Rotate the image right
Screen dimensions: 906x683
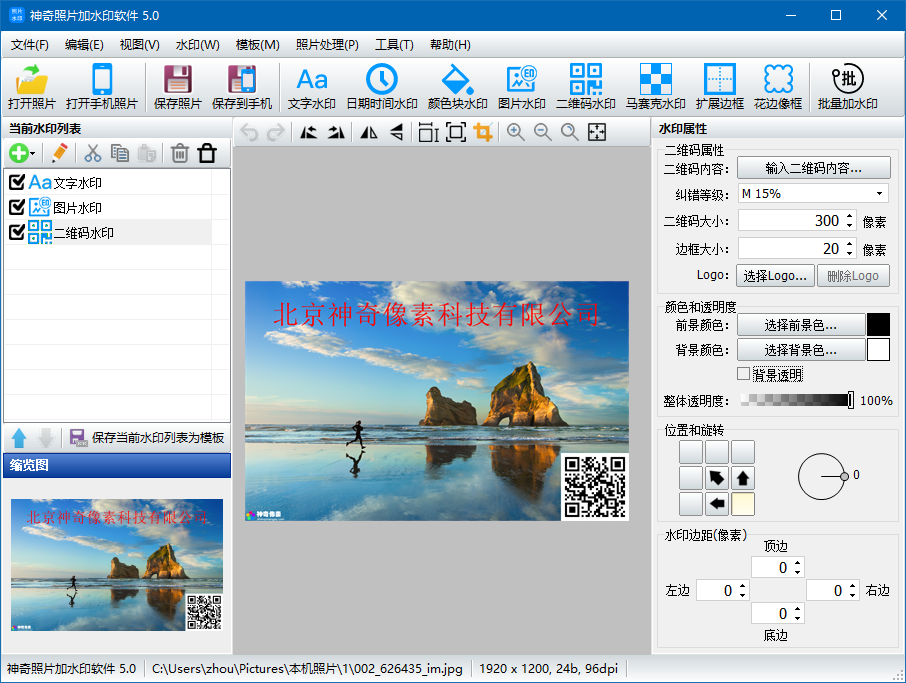point(336,132)
